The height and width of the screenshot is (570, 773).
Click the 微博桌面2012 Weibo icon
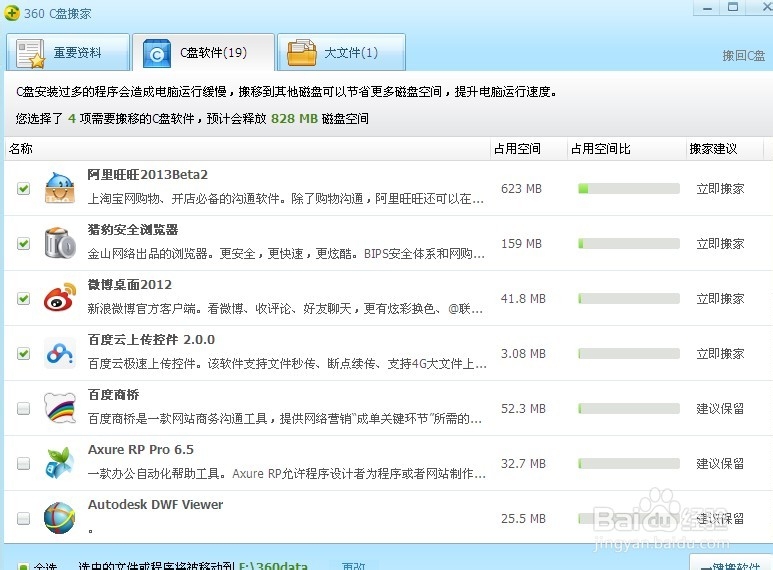tap(60, 297)
